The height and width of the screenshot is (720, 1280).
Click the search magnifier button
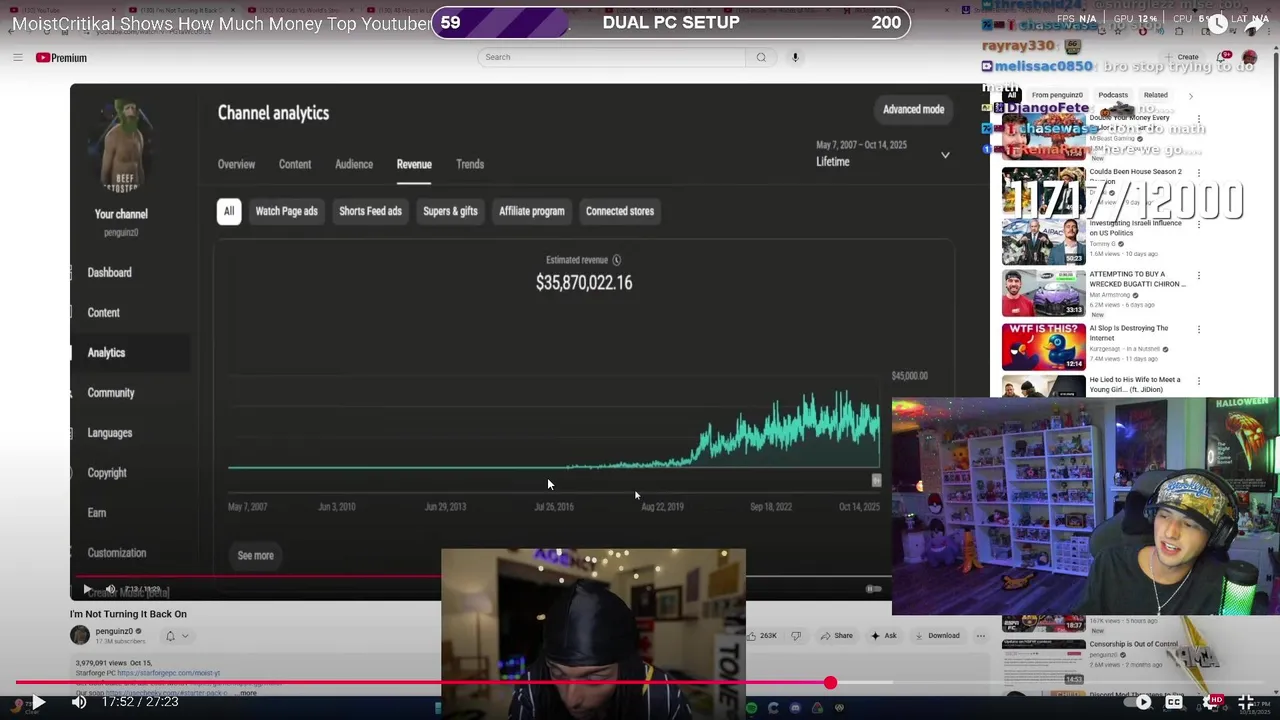[x=761, y=57]
